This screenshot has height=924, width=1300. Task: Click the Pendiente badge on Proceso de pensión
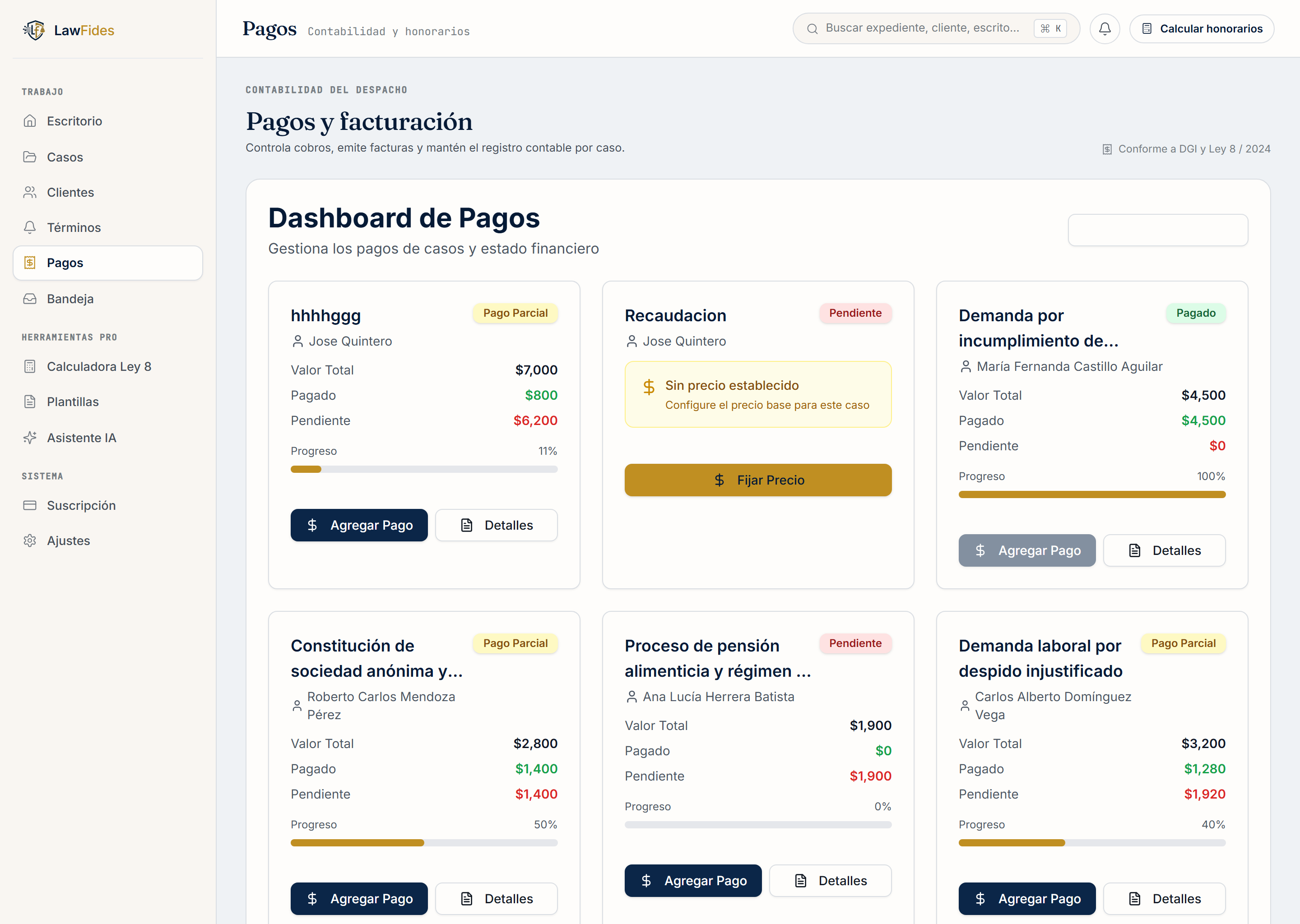point(855,643)
